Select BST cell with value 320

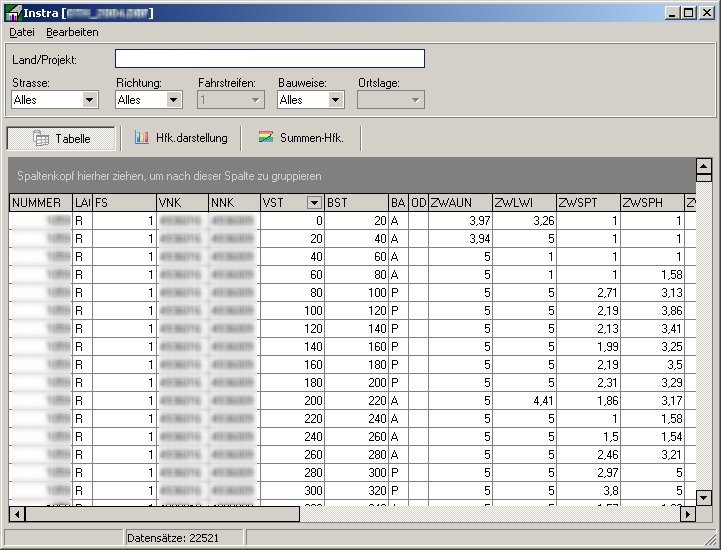click(357, 490)
